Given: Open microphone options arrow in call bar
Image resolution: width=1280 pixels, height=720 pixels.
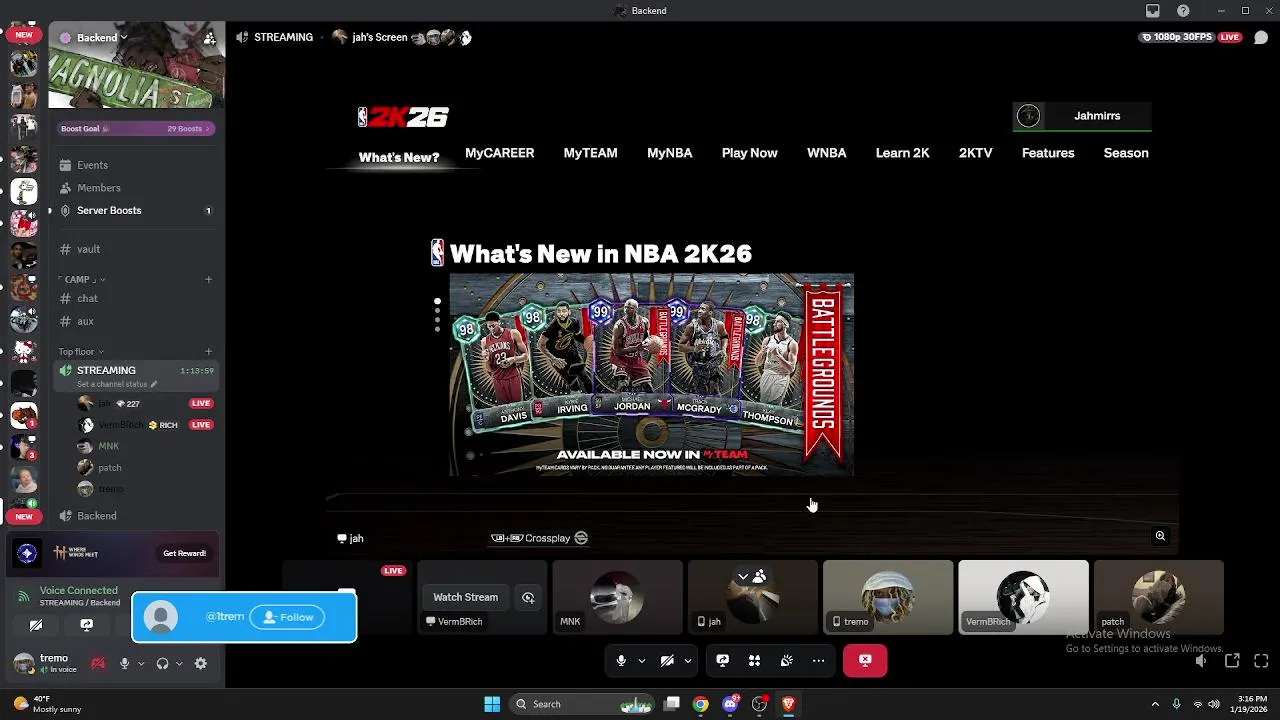Looking at the screenshot, I should tap(642, 660).
